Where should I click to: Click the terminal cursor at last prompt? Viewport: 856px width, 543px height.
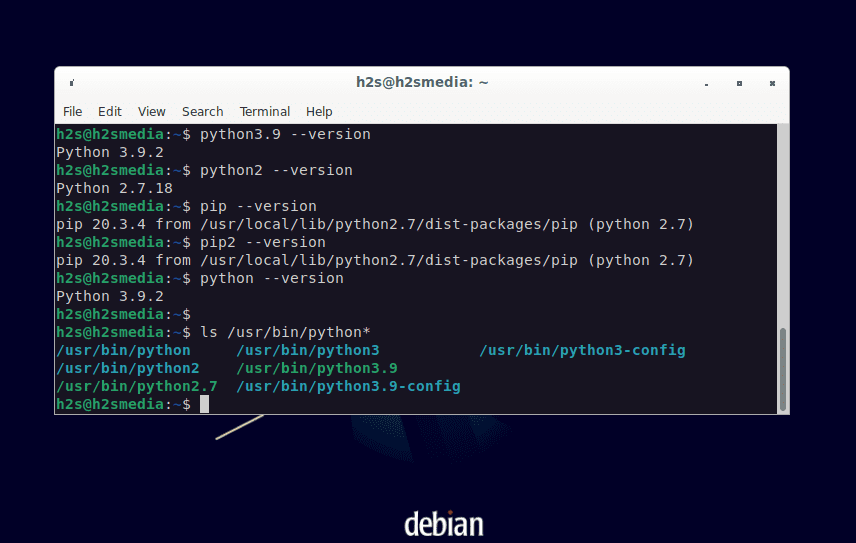point(204,404)
